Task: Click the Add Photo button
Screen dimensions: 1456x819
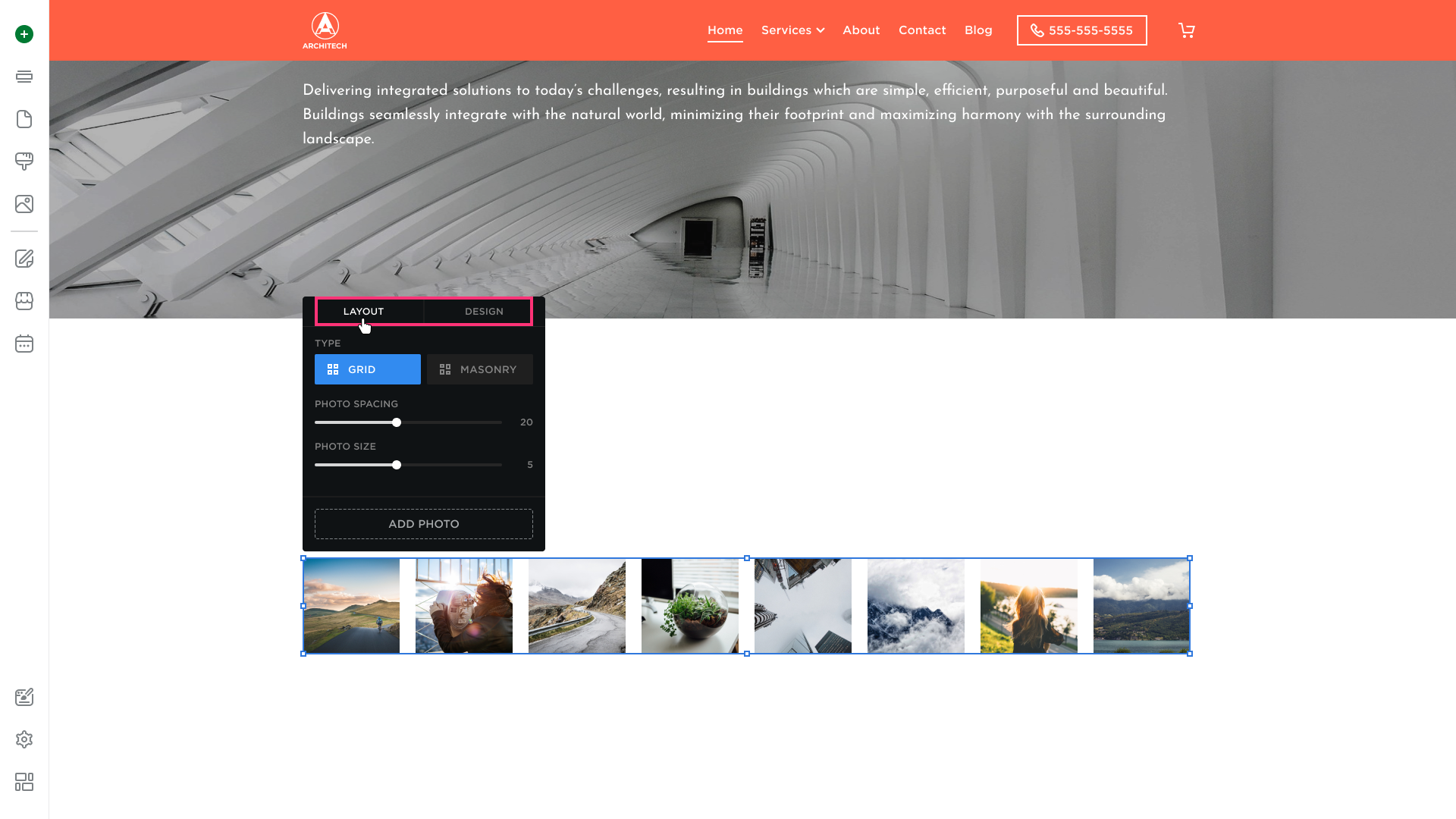Action: tap(423, 524)
